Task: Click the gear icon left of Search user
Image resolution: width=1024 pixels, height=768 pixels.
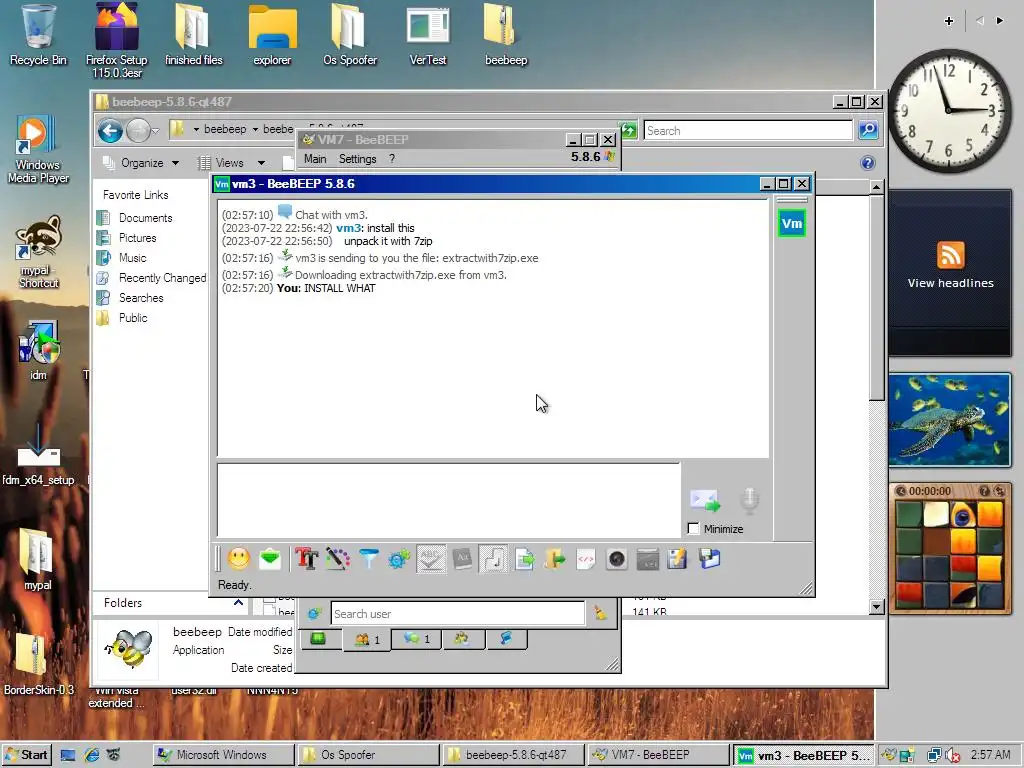Action: point(315,614)
